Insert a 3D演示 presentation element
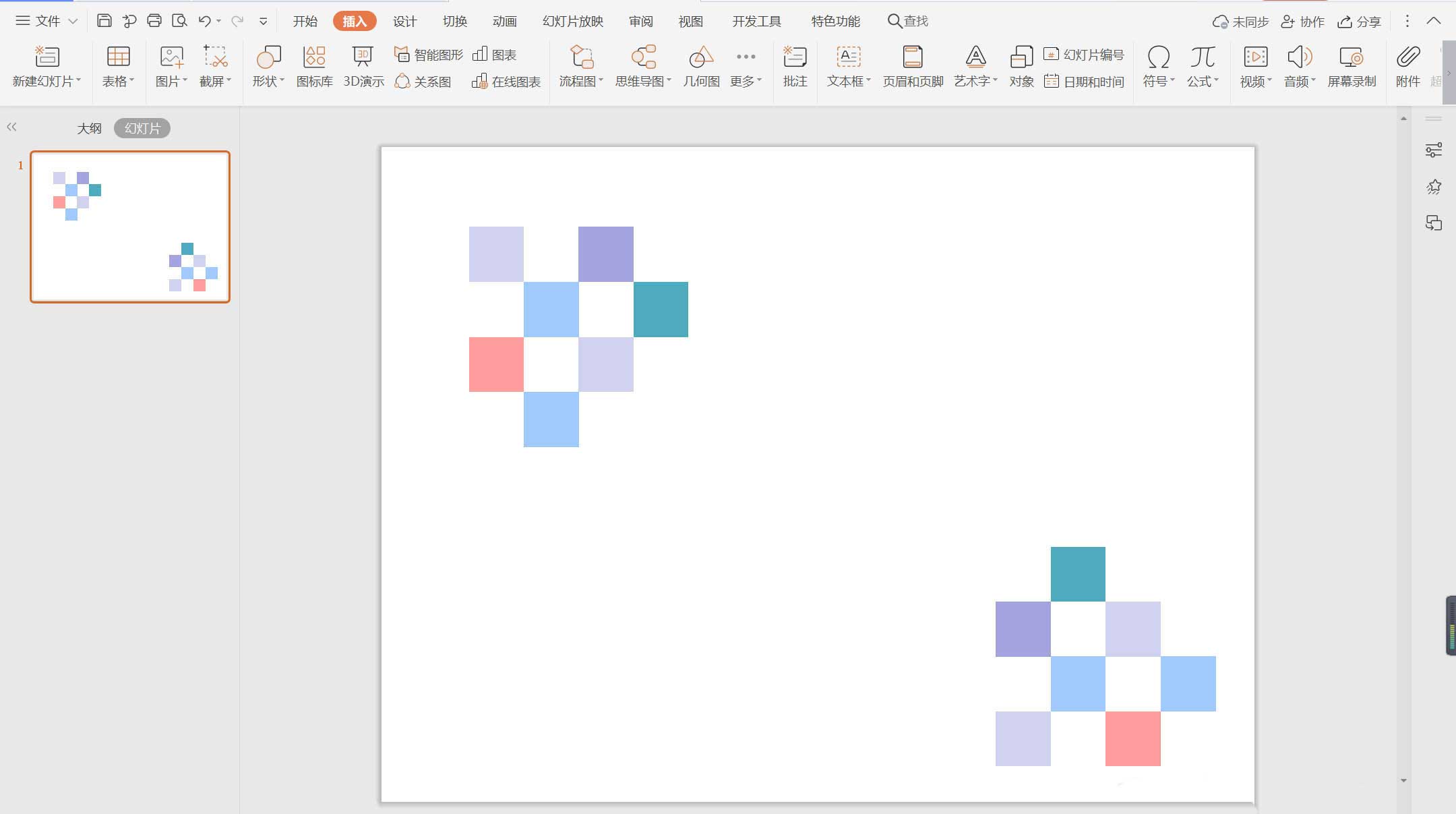This screenshot has height=814, width=1456. tap(363, 67)
